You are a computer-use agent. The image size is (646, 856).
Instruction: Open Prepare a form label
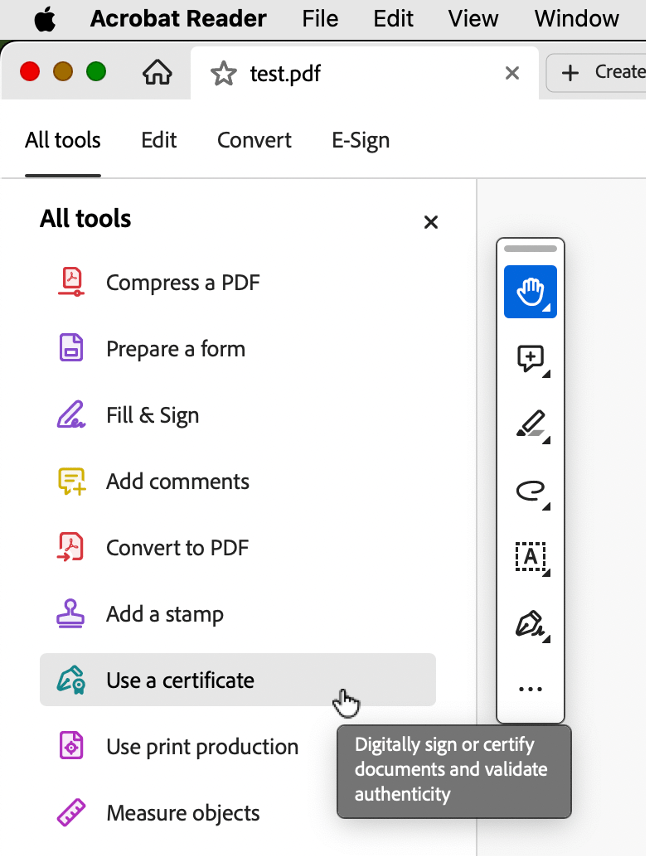point(176,349)
